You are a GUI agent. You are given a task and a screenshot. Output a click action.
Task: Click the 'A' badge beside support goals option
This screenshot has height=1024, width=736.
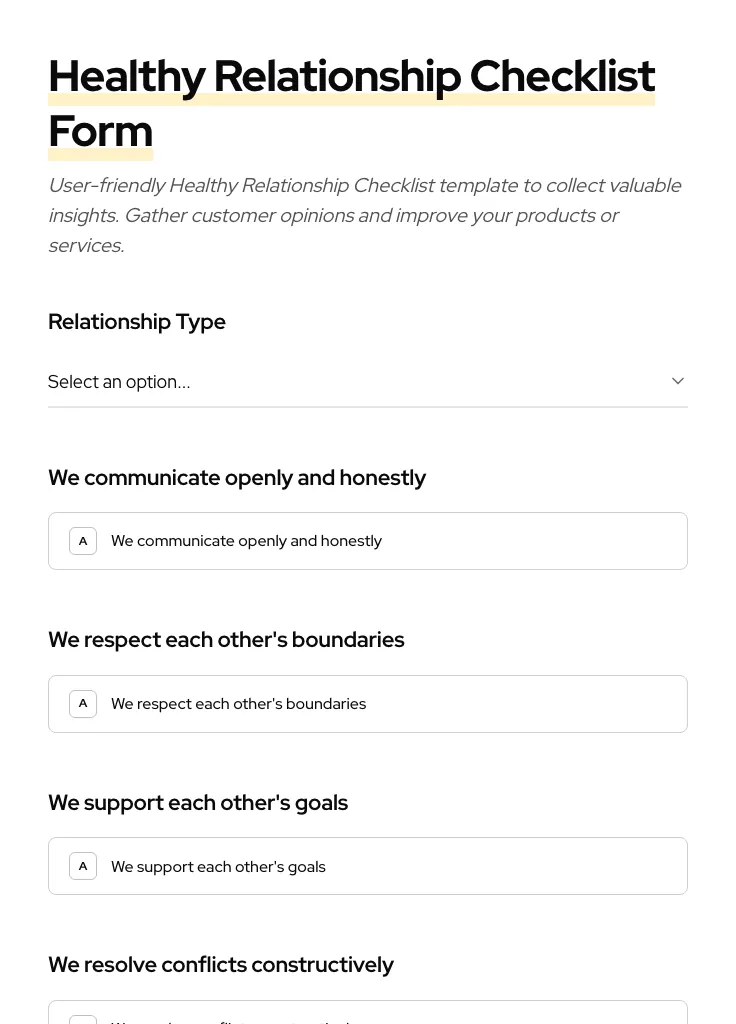[83, 866]
